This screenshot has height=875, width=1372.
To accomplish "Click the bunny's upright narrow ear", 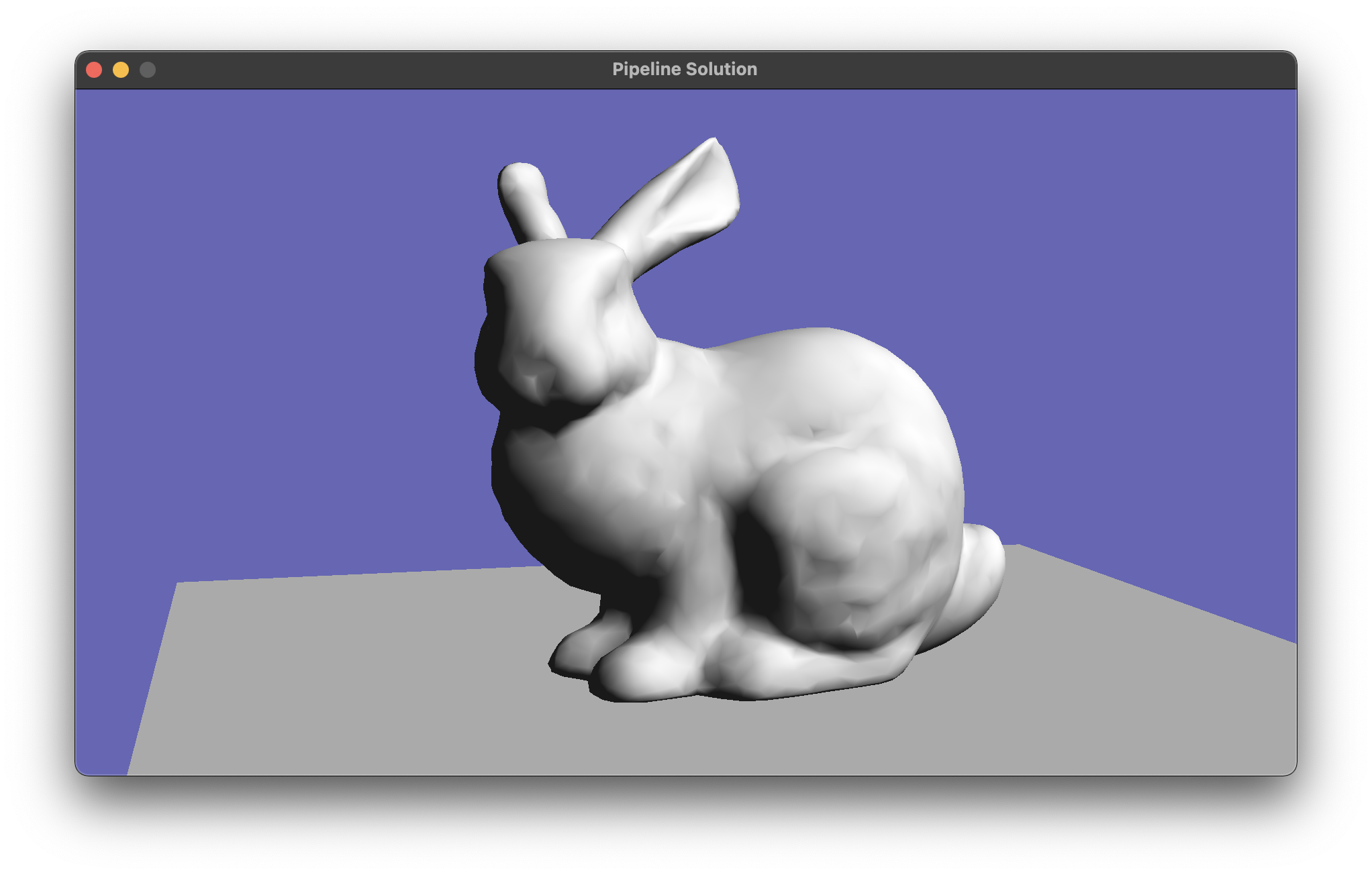I will [528, 199].
